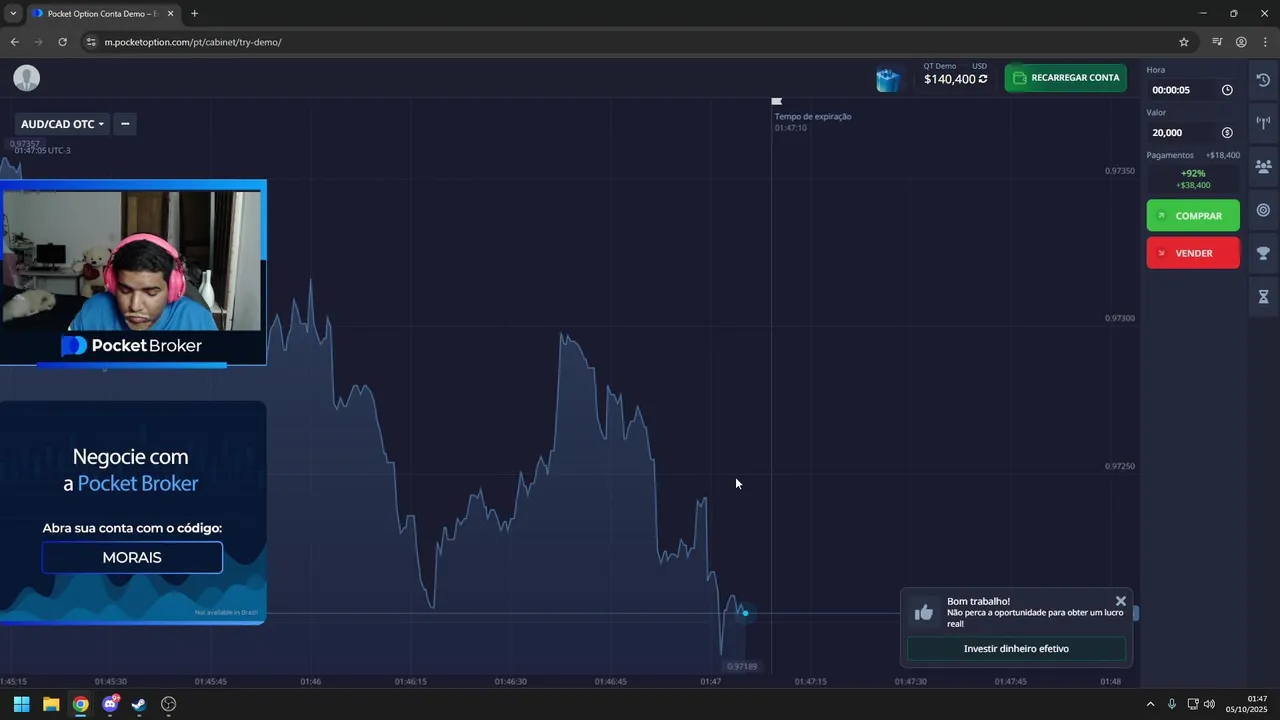Click the Pagamentos +$18,400 text
The width and height of the screenshot is (1280, 720).
point(1193,155)
